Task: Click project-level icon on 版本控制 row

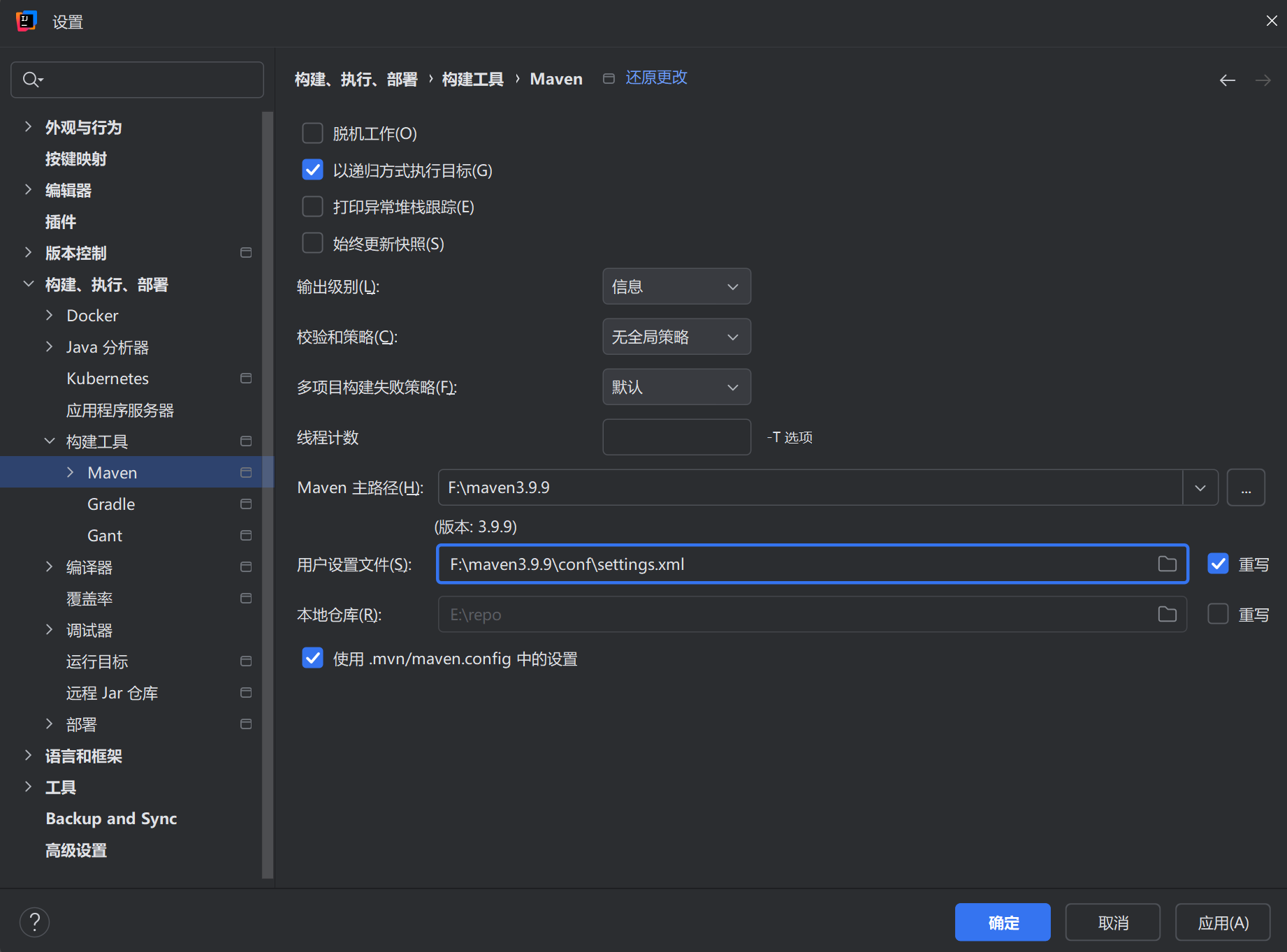Action: (x=246, y=253)
